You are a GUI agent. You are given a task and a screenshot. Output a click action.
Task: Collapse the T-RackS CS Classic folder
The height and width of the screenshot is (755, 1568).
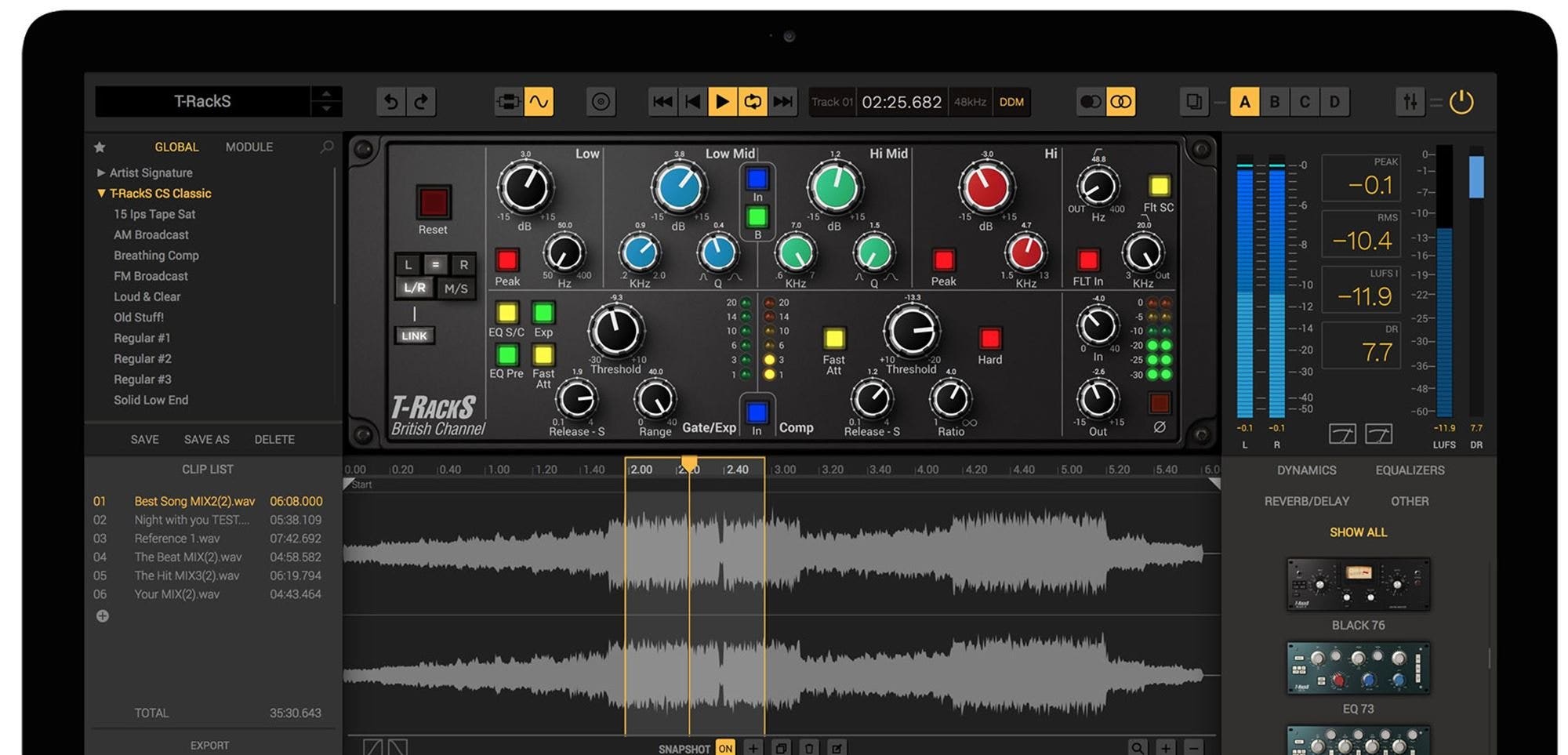point(154,193)
